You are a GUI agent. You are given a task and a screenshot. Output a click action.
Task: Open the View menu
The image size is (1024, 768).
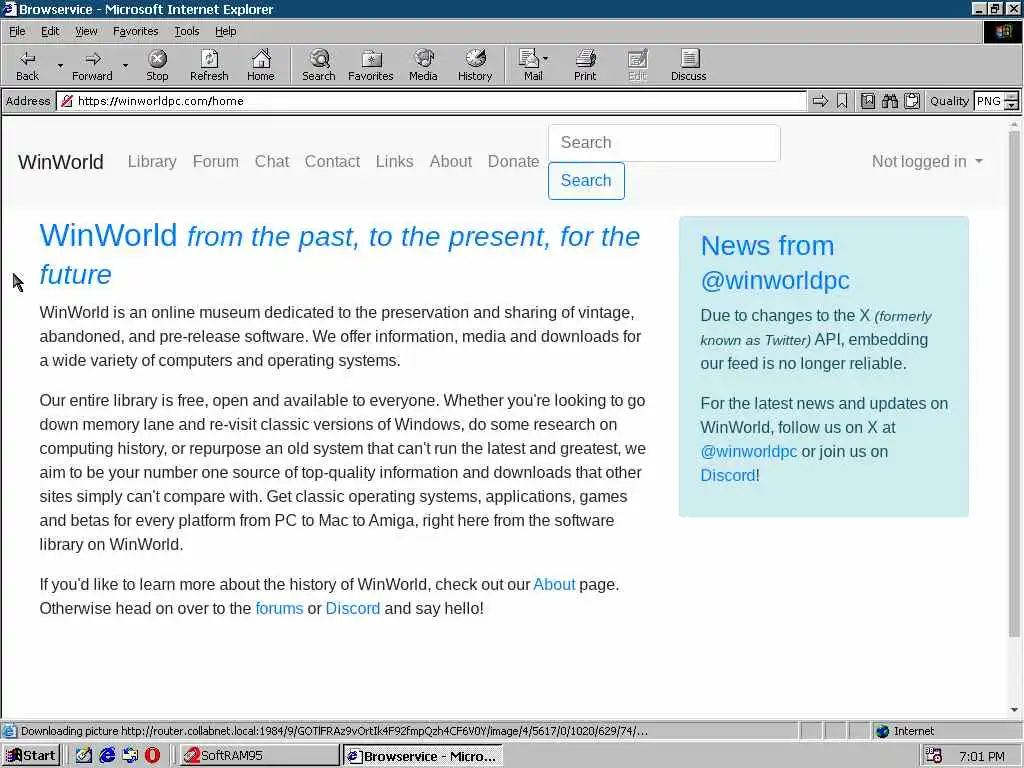(86, 31)
